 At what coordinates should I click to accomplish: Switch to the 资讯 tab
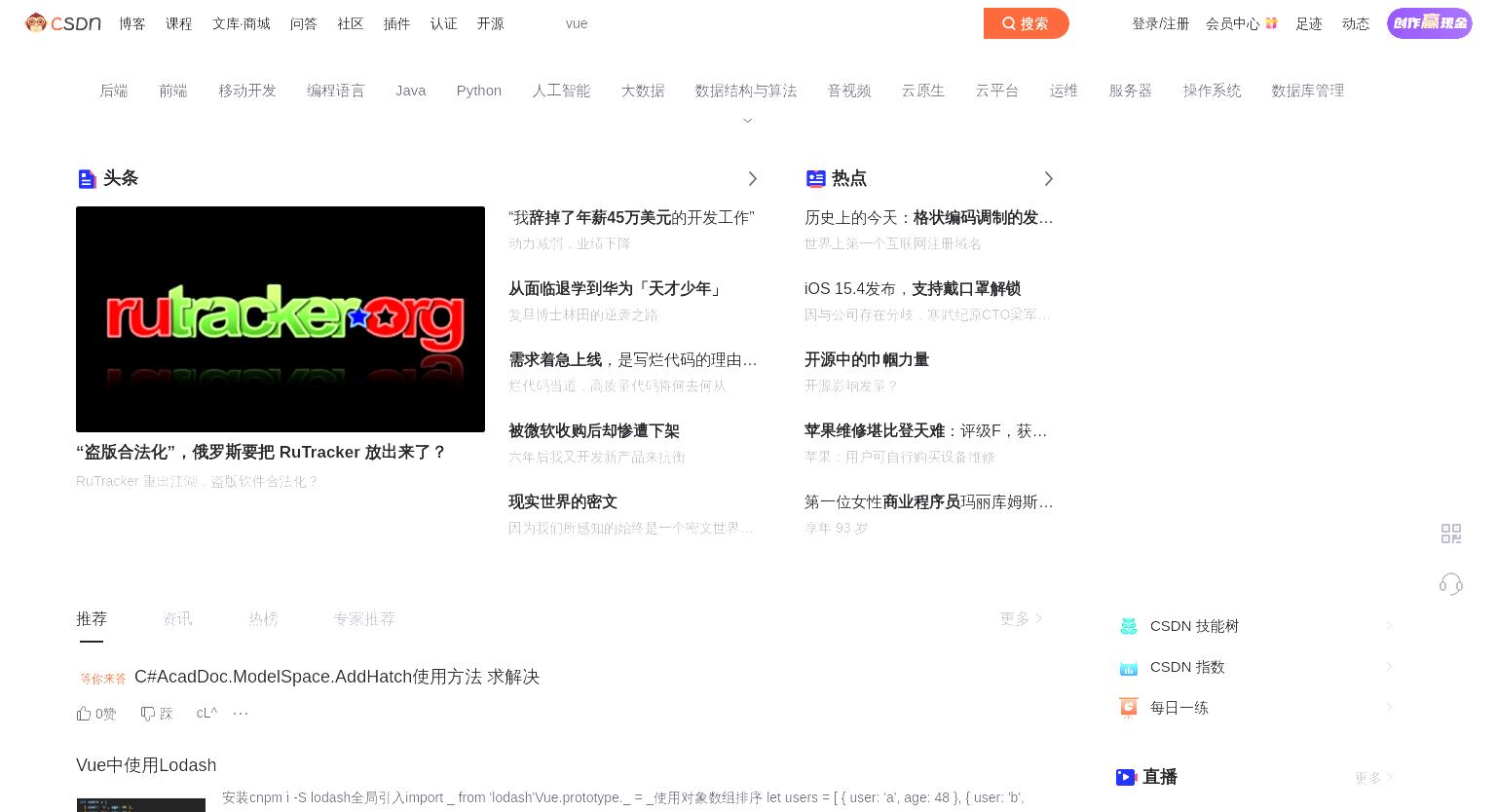click(177, 618)
